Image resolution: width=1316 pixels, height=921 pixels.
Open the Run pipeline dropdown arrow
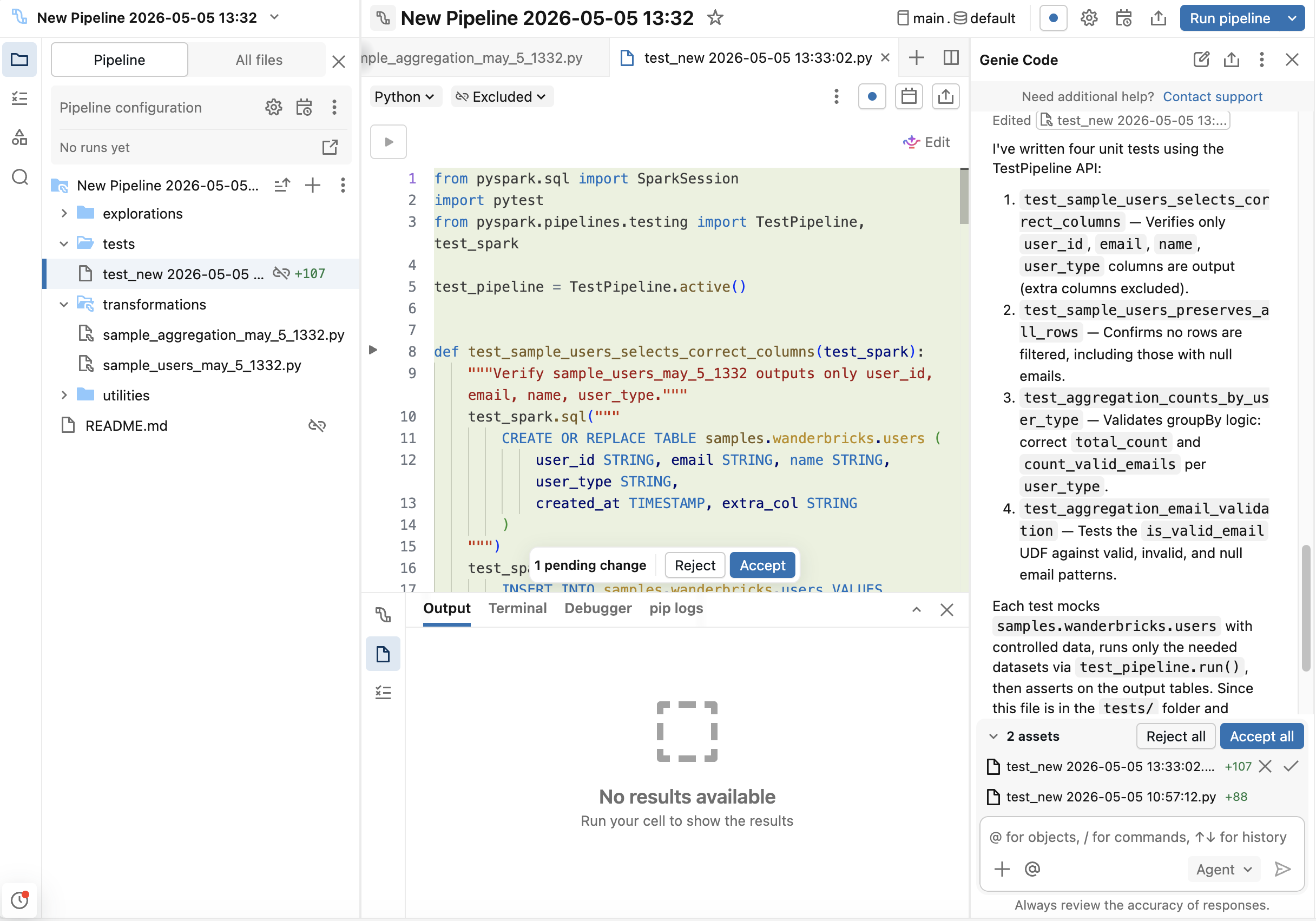point(1292,18)
